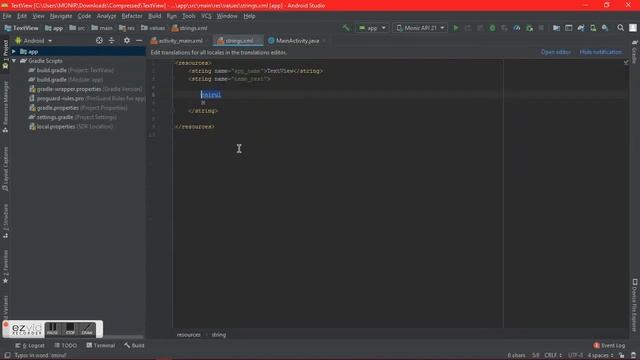Viewport: 640px width, 360px height.
Task: Click the lock read-only status icon
Action: 621,356
